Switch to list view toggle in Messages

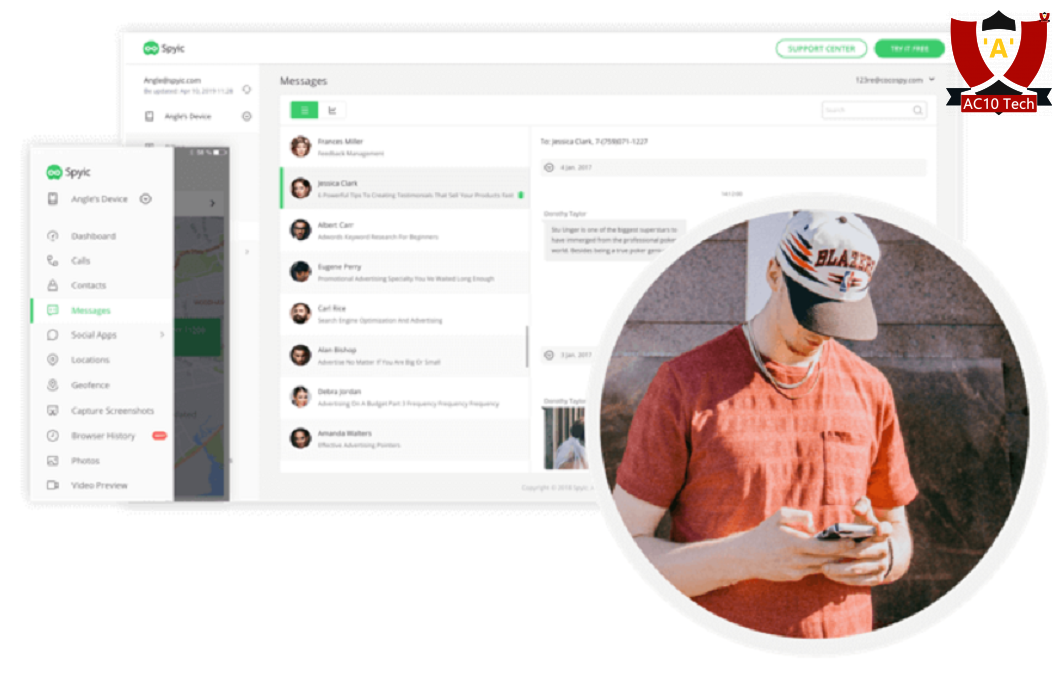[x=304, y=110]
